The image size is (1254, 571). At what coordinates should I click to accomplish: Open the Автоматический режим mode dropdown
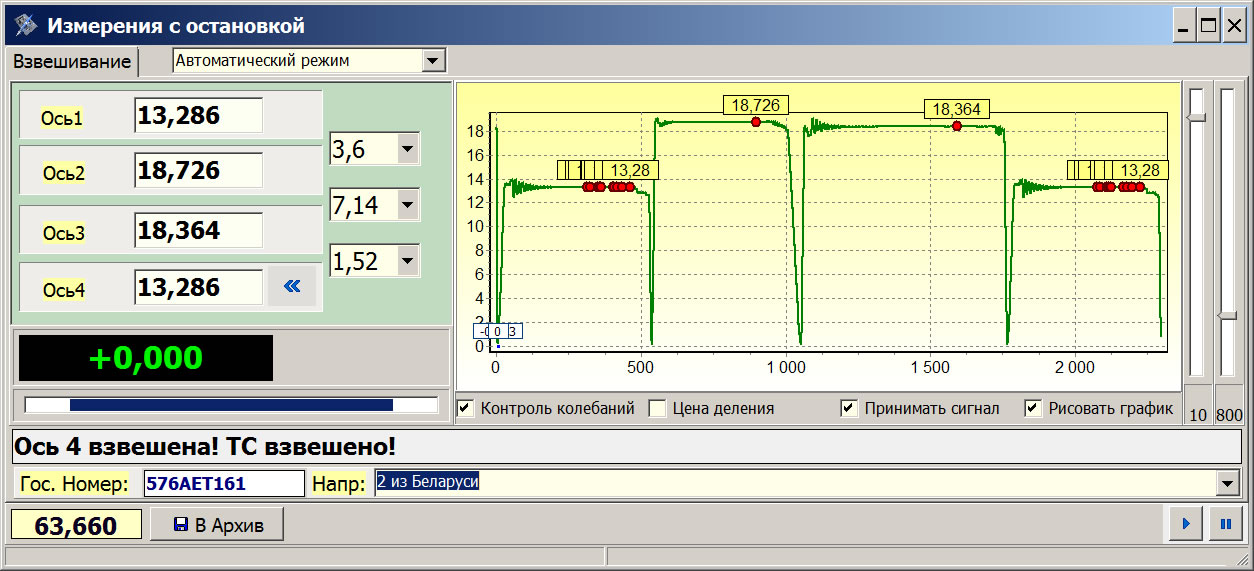point(432,61)
